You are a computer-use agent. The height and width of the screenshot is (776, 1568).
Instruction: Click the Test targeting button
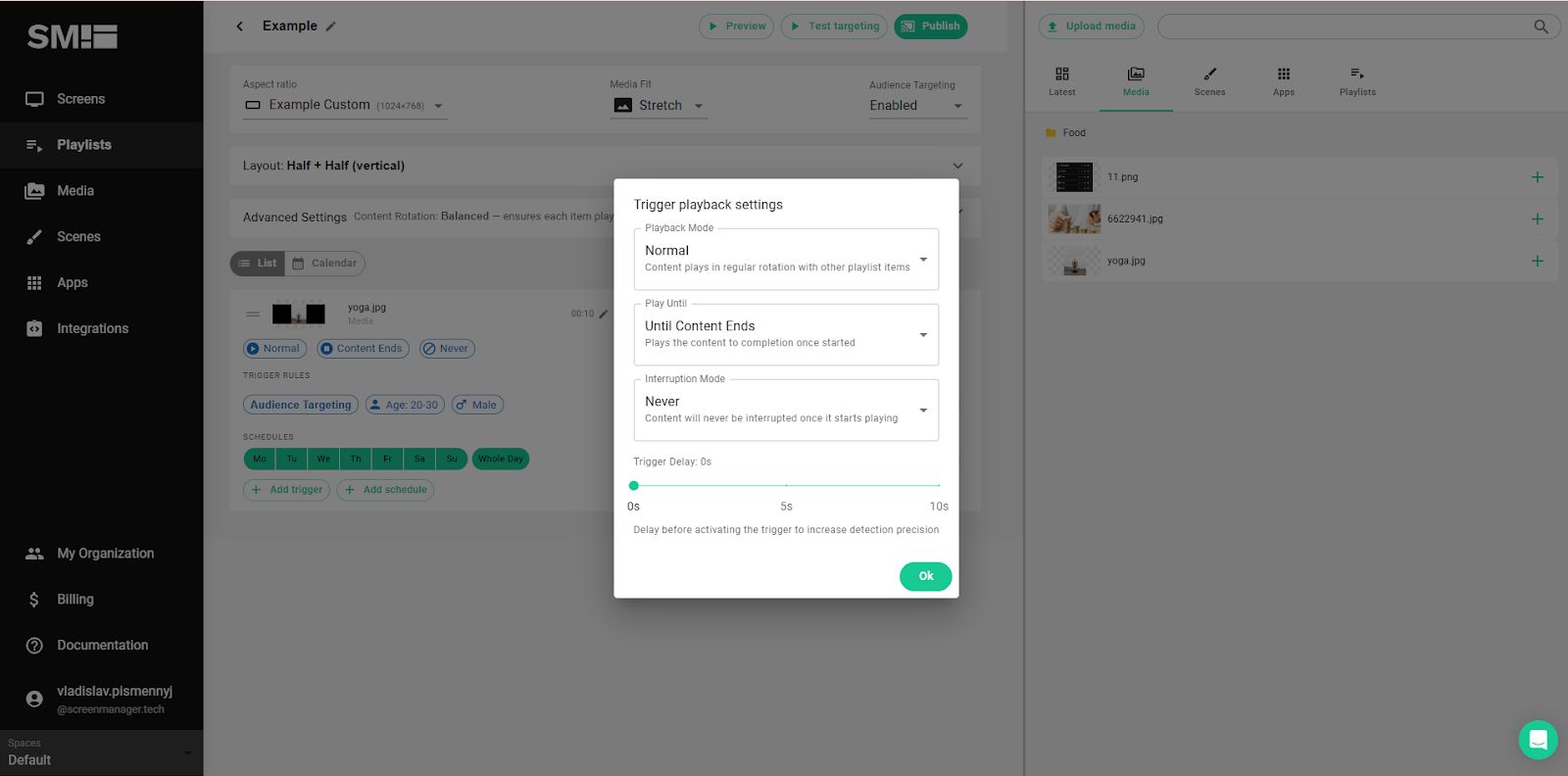pyautogui.click(x=834, y=26)
